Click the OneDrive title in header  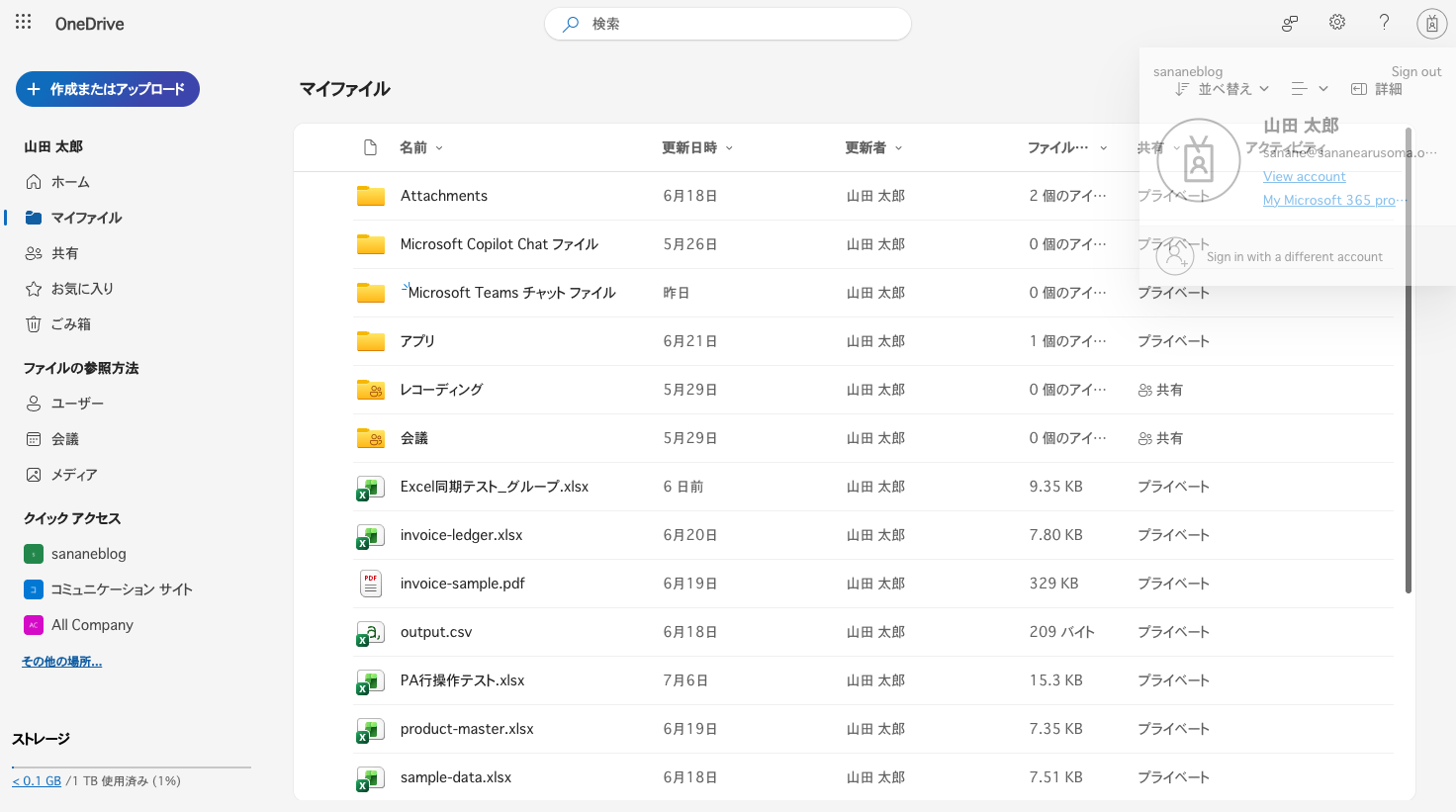(90, 24)
